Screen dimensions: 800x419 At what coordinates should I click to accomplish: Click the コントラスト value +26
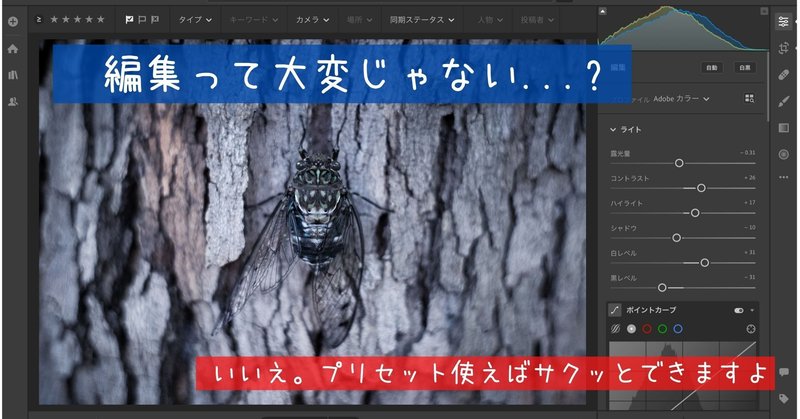pos(749,178)
